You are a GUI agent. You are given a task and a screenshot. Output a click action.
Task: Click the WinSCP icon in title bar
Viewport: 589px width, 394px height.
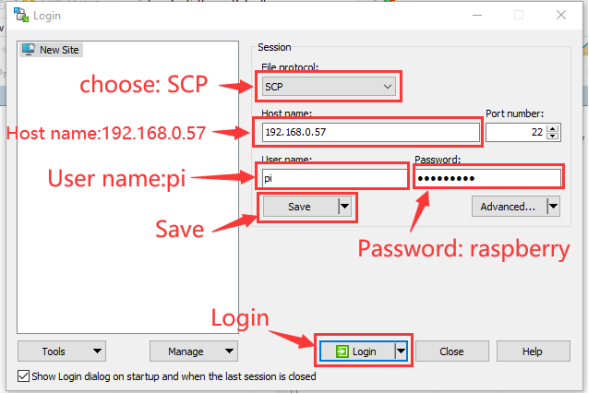tap(21, 15)
